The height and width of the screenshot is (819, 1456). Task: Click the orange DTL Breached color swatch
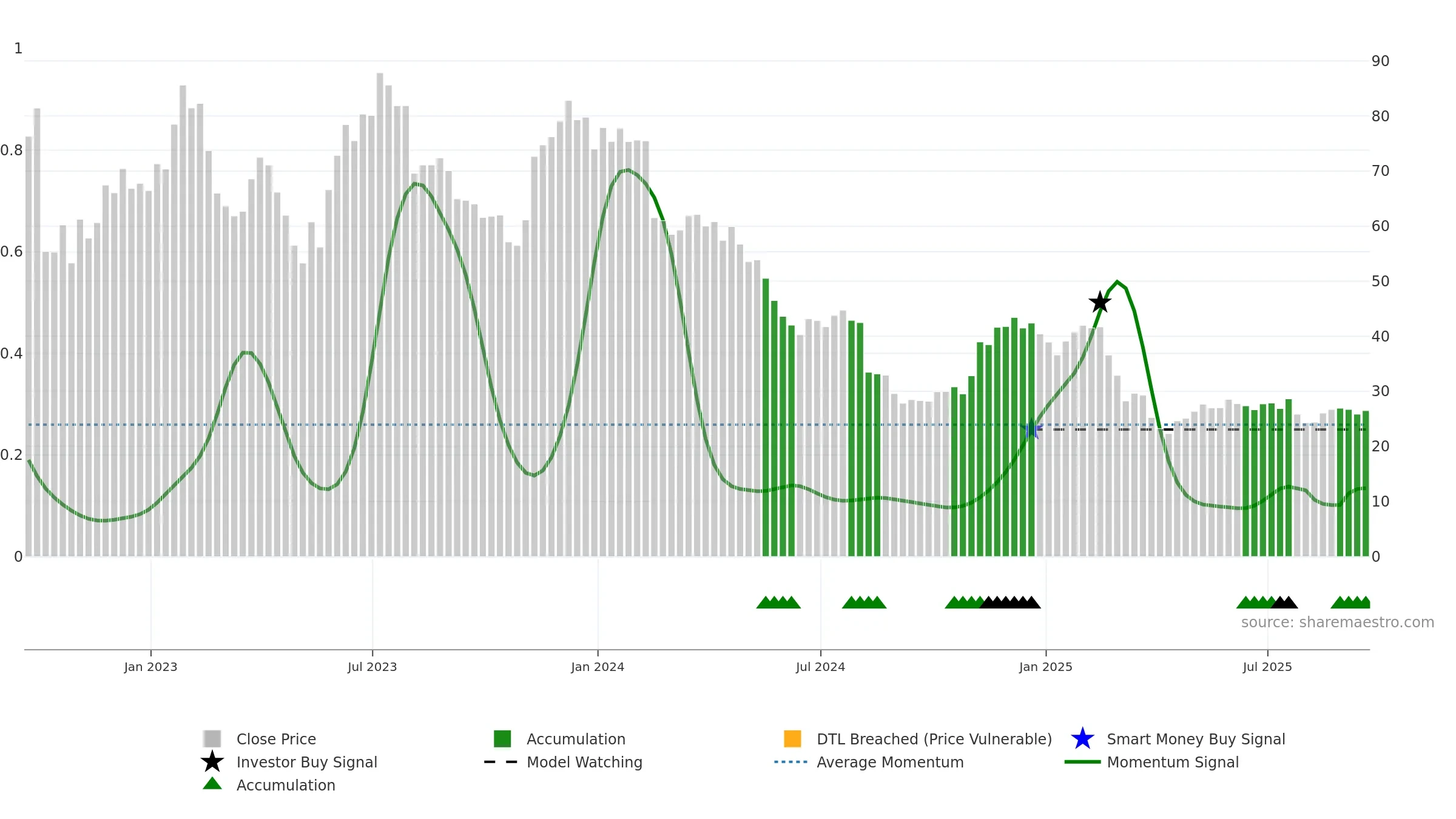tap(792, 739)
